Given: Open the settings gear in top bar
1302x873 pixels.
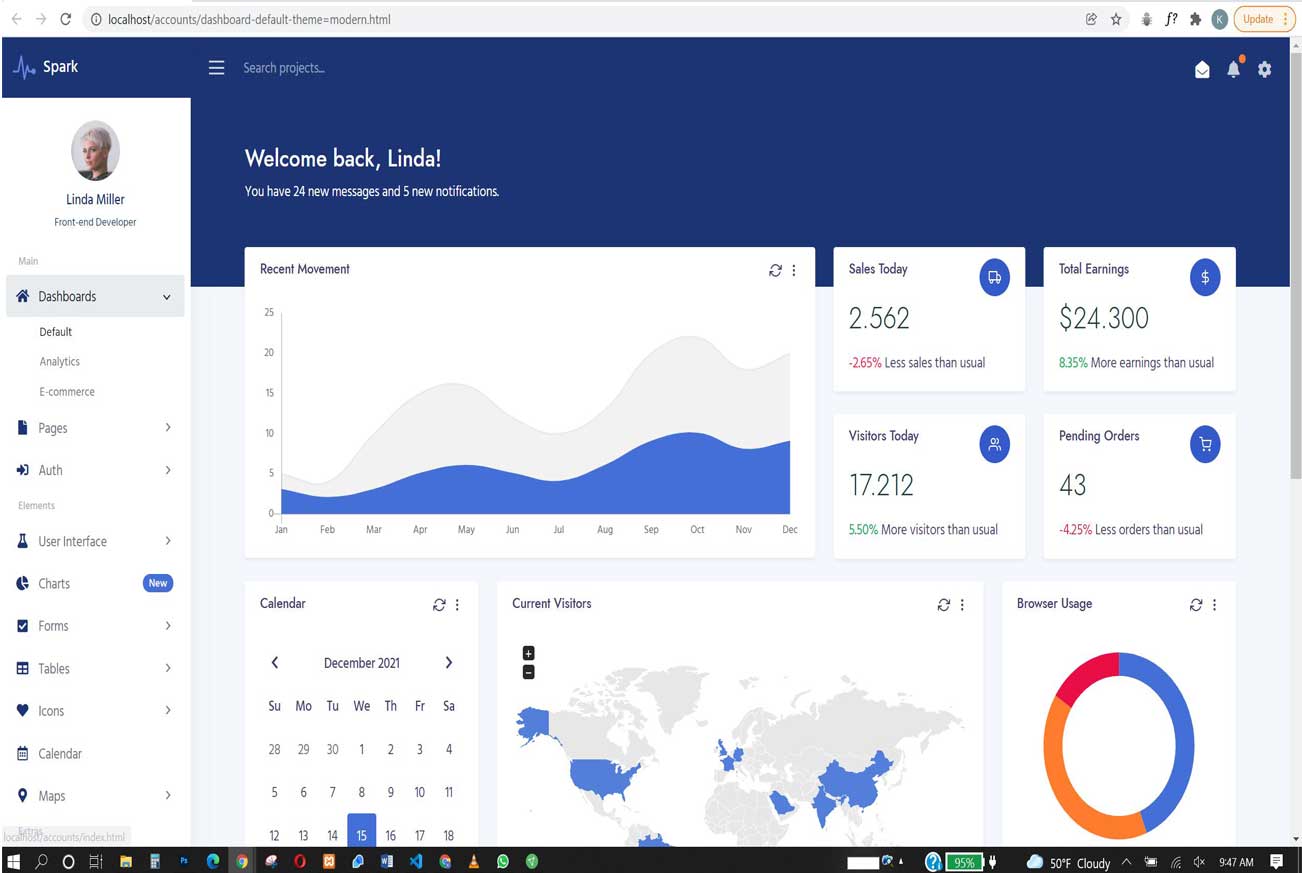Looking at the screenshot, I should [x=1265, y=69].
